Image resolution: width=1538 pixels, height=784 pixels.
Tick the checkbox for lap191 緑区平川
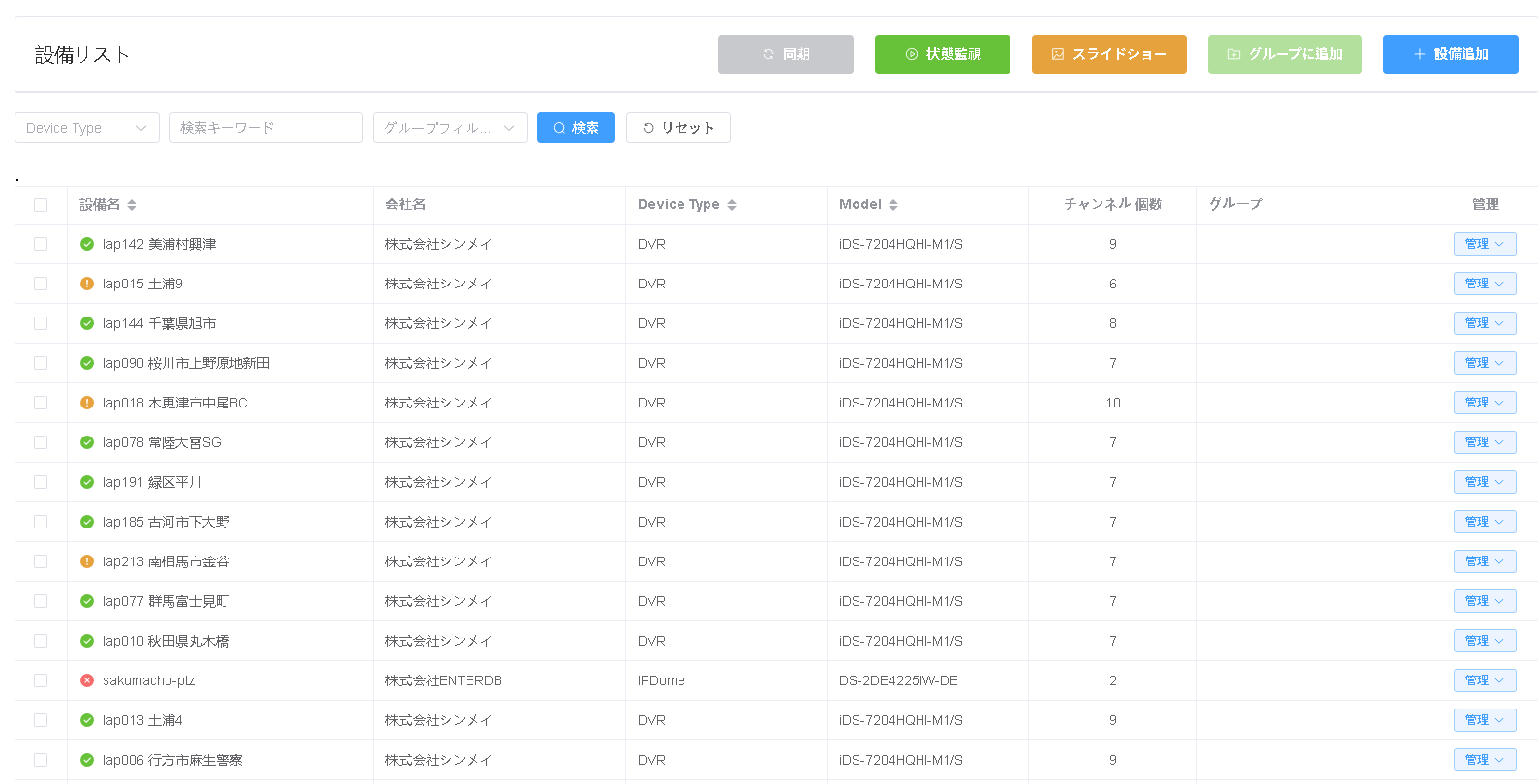tap(41, 482)
